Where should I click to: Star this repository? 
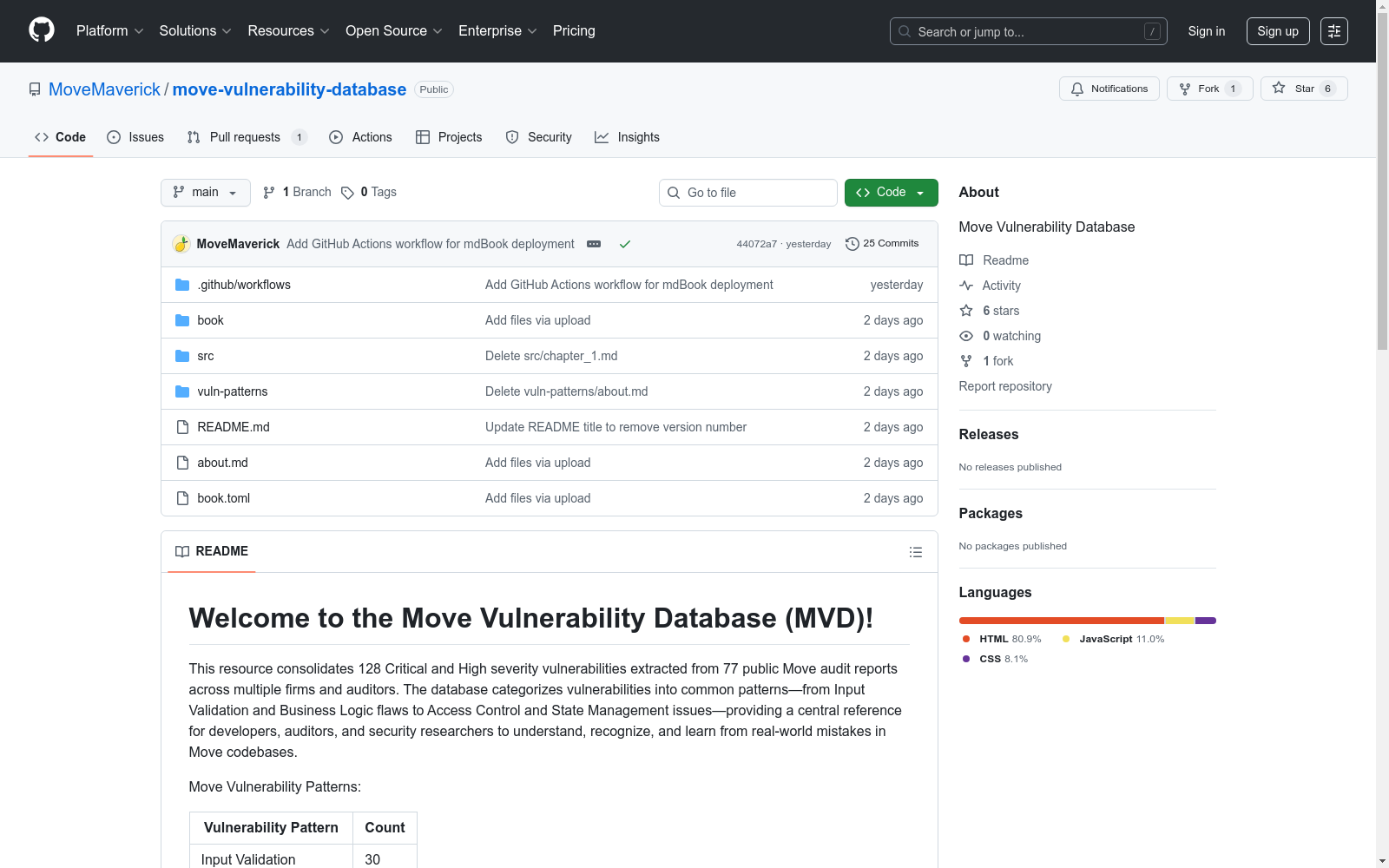(1303, 89)
